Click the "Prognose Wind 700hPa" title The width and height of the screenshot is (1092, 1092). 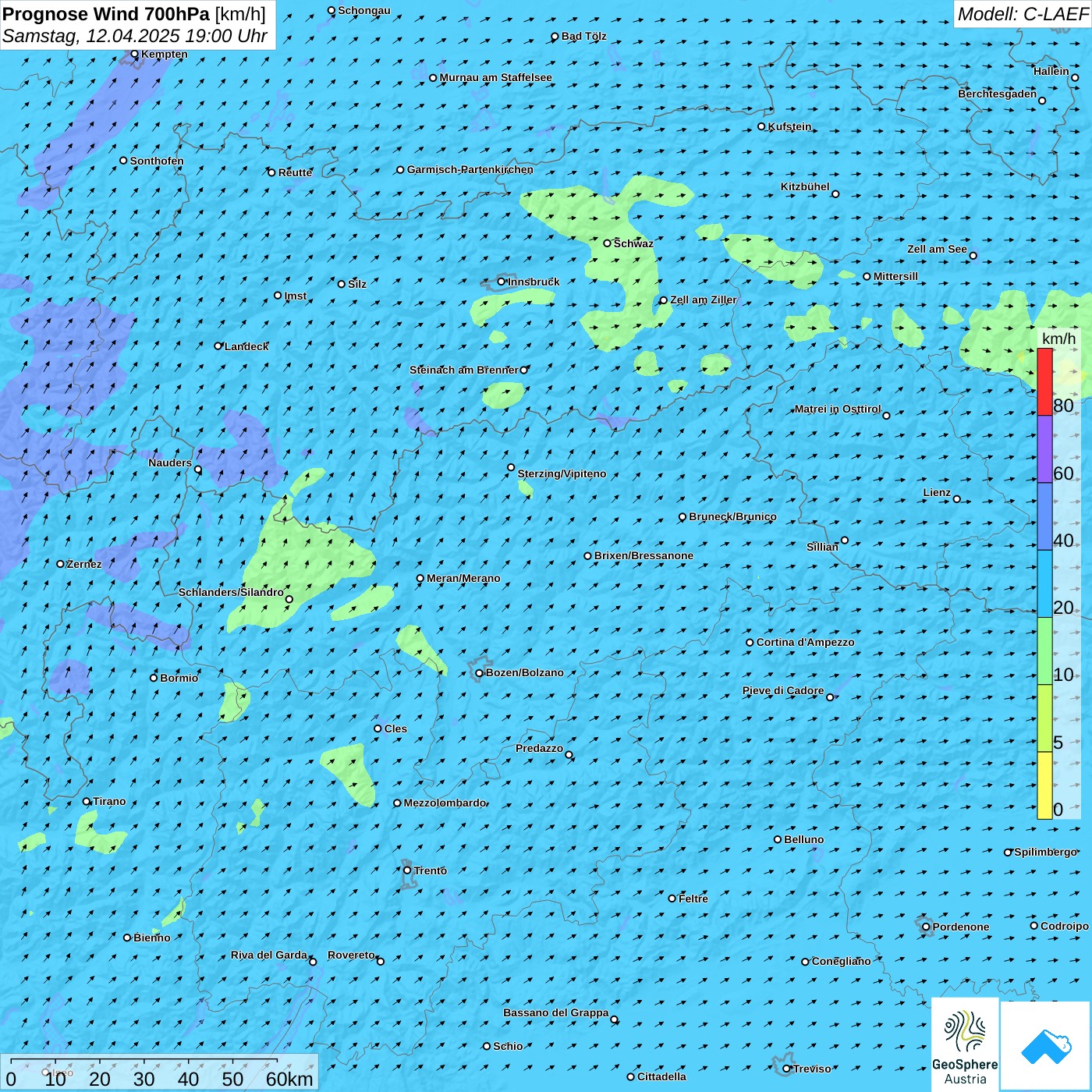click(106, 14)
